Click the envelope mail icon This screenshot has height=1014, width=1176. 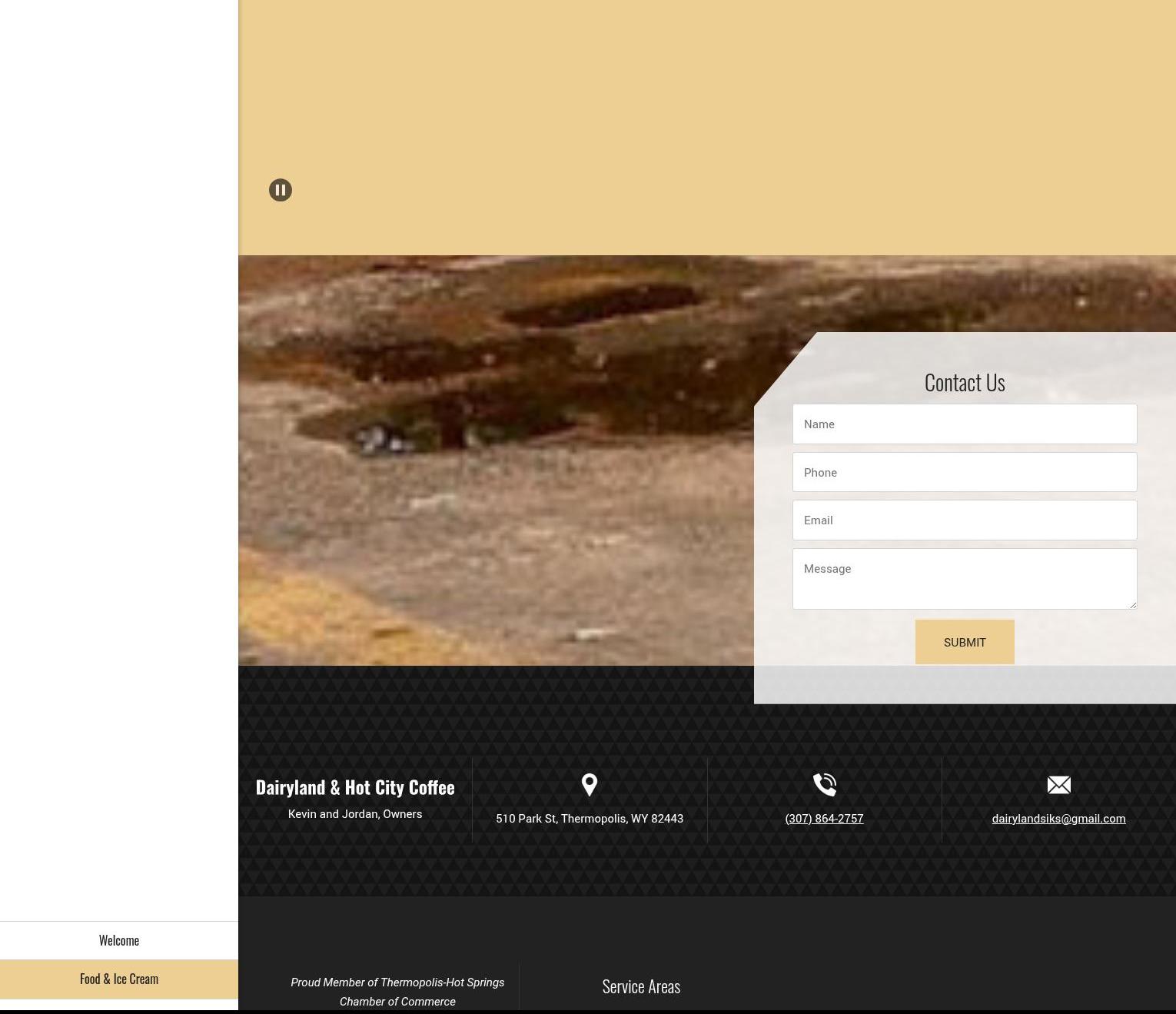pos(1058,785)
